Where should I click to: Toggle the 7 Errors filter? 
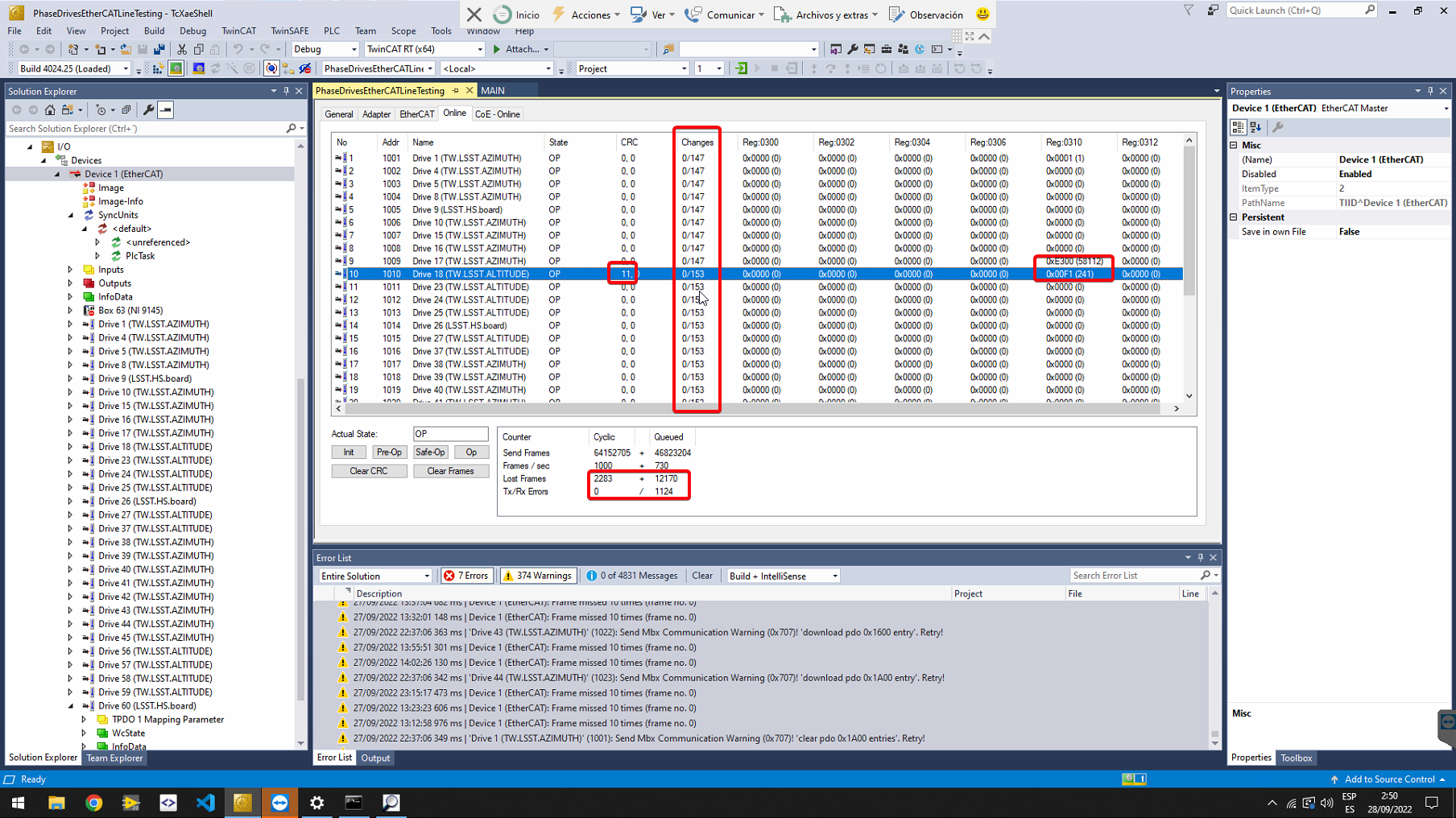point(466,576)
